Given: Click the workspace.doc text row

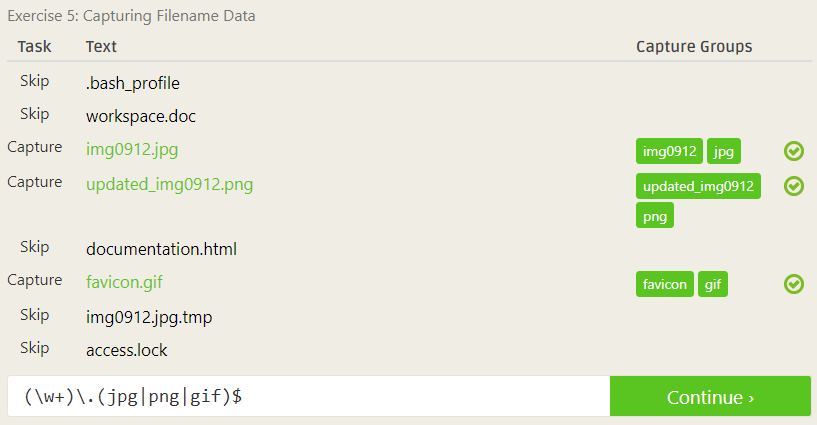Looking at the screenshot, I should [x=141, y=116].
